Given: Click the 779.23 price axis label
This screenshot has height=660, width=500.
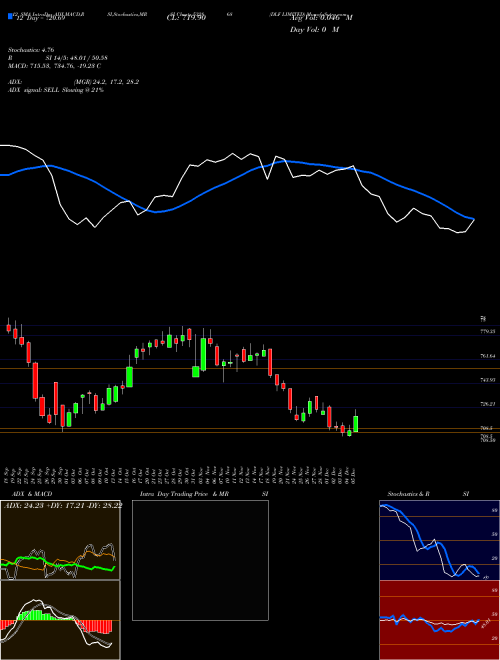Looking at the screenshot, I should [487, 332].
